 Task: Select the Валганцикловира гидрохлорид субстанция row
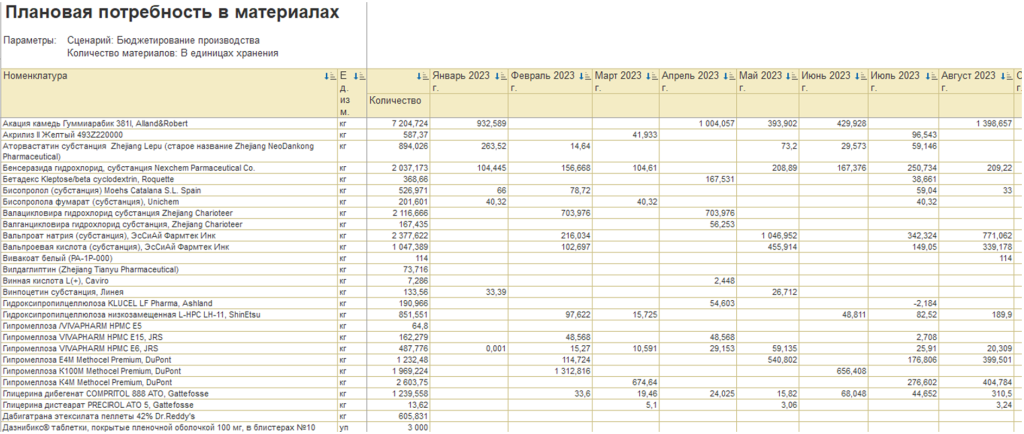point(511,224)
